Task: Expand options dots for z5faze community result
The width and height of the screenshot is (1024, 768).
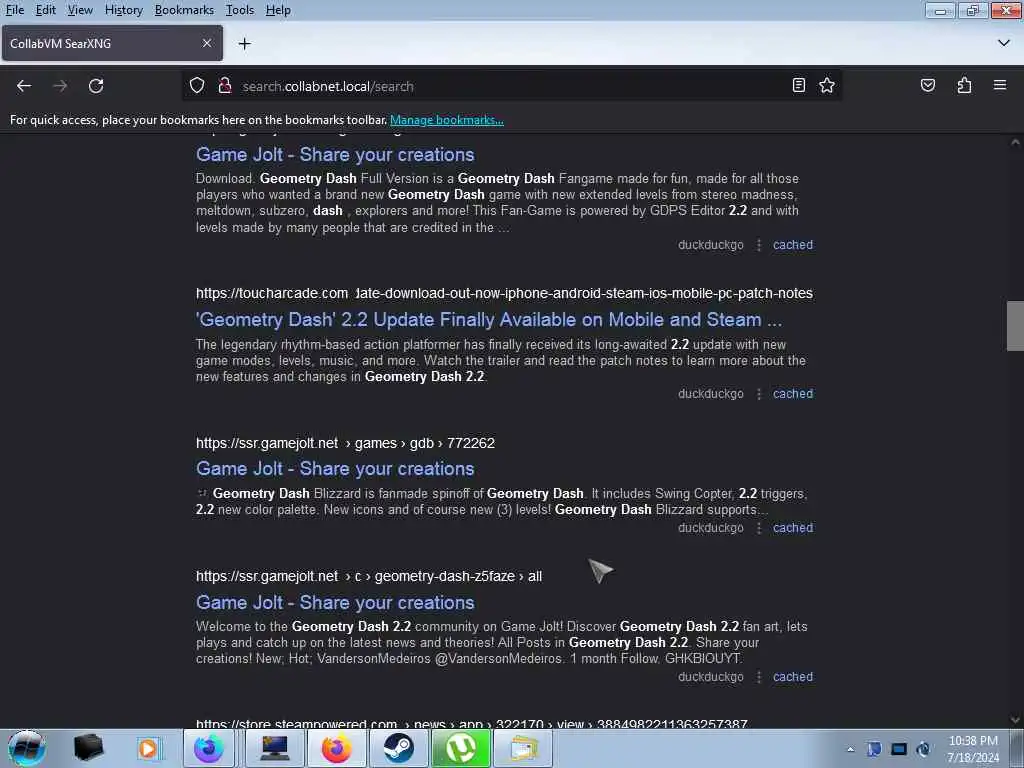Action: click(x=759, y=677)
